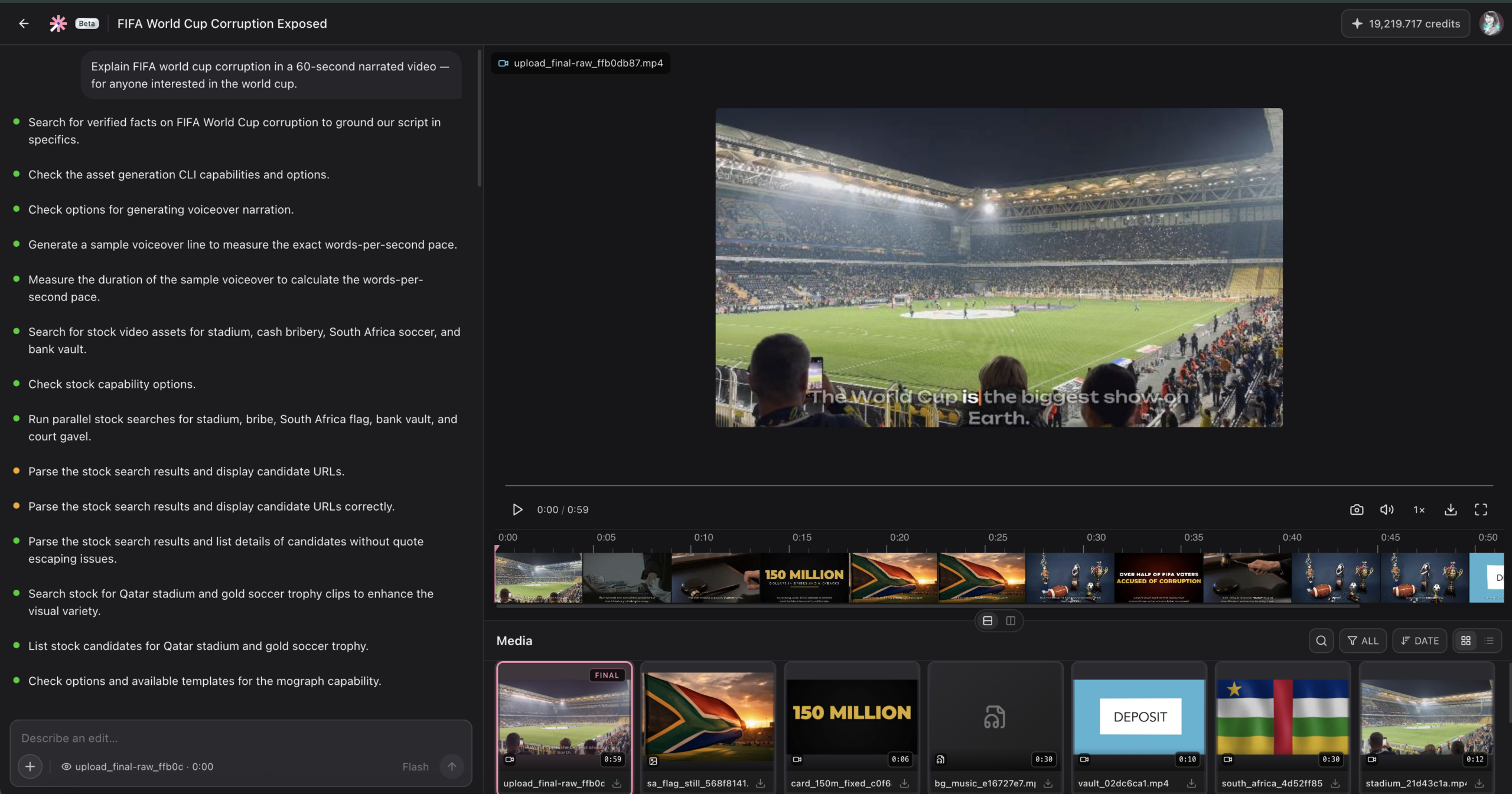
Task: Click the video progress bar
Action: (999, 486)
